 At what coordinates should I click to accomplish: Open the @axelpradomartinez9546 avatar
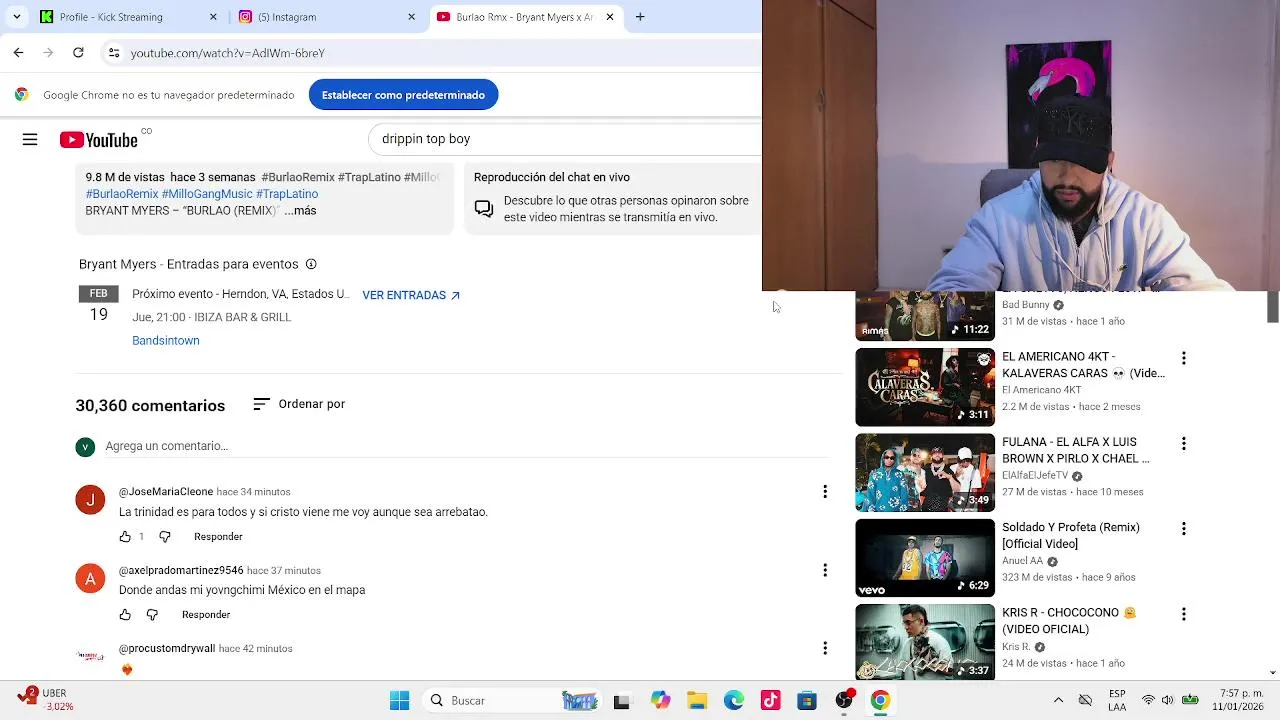[90, 577]
